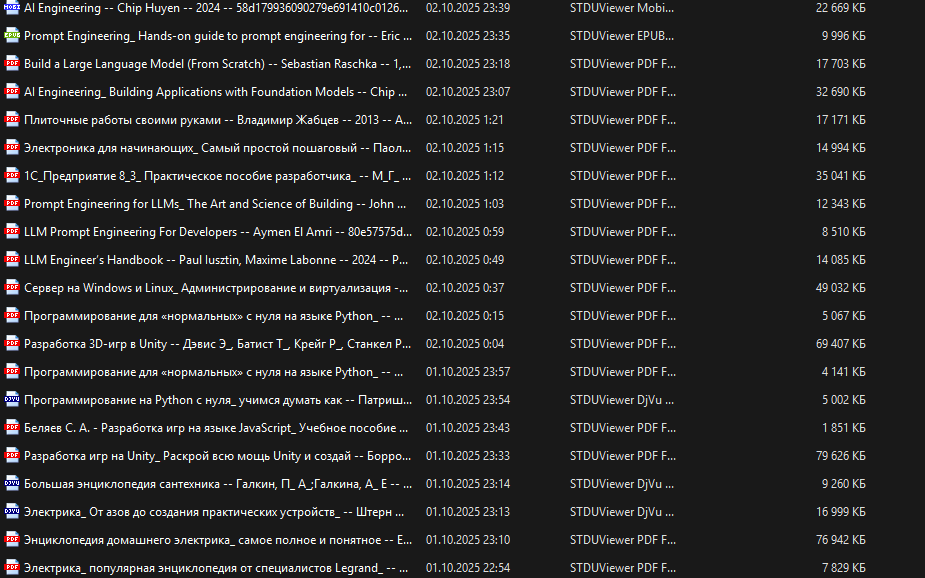This screenshot has width=925, height=578.
Task: Select file LLM Prompt Engineering For Developers
Action: point(218,232)
